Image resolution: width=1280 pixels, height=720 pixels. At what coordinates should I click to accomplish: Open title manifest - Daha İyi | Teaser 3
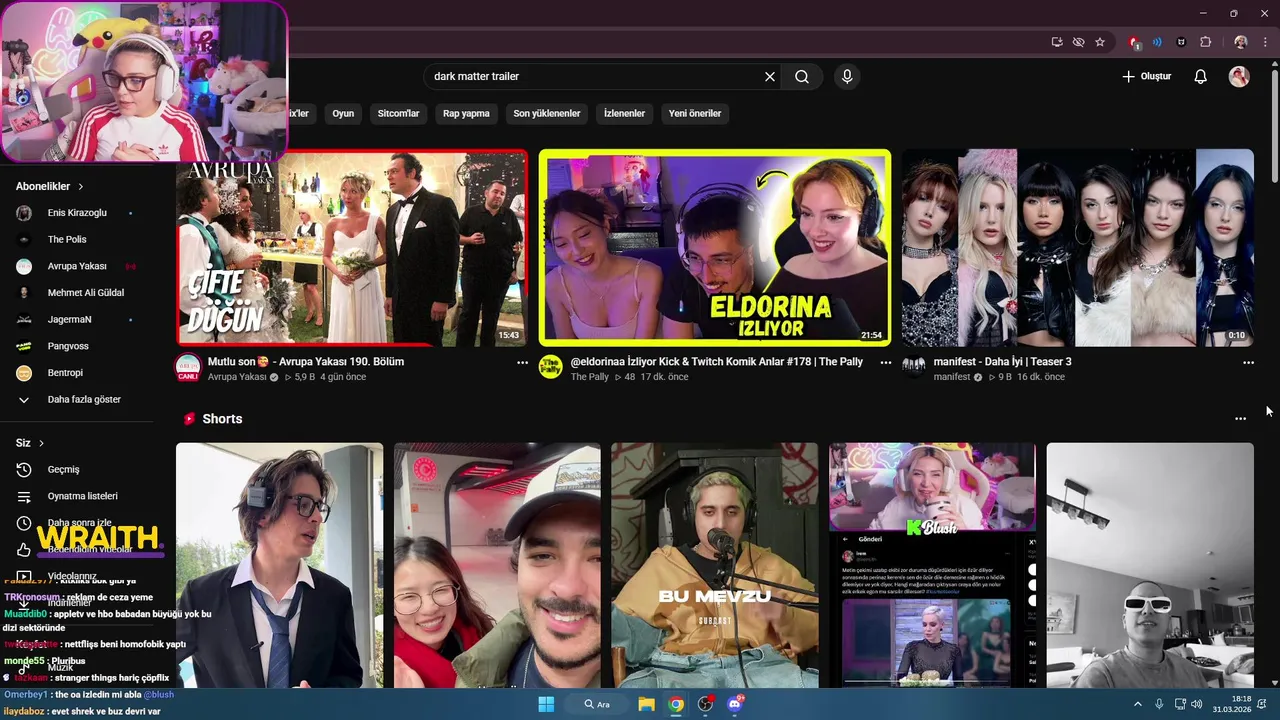click(x=1003, y=362)
